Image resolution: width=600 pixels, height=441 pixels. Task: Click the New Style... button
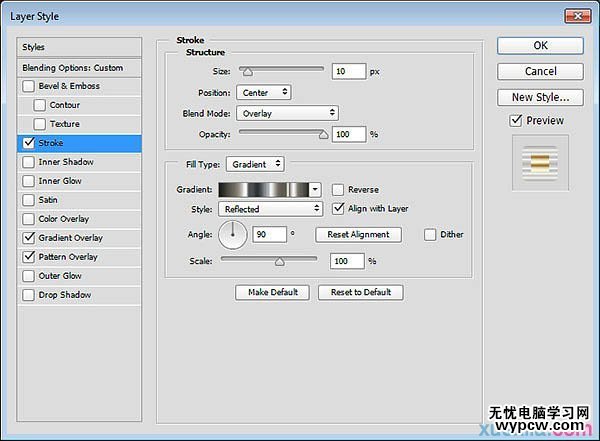point(540,97)
